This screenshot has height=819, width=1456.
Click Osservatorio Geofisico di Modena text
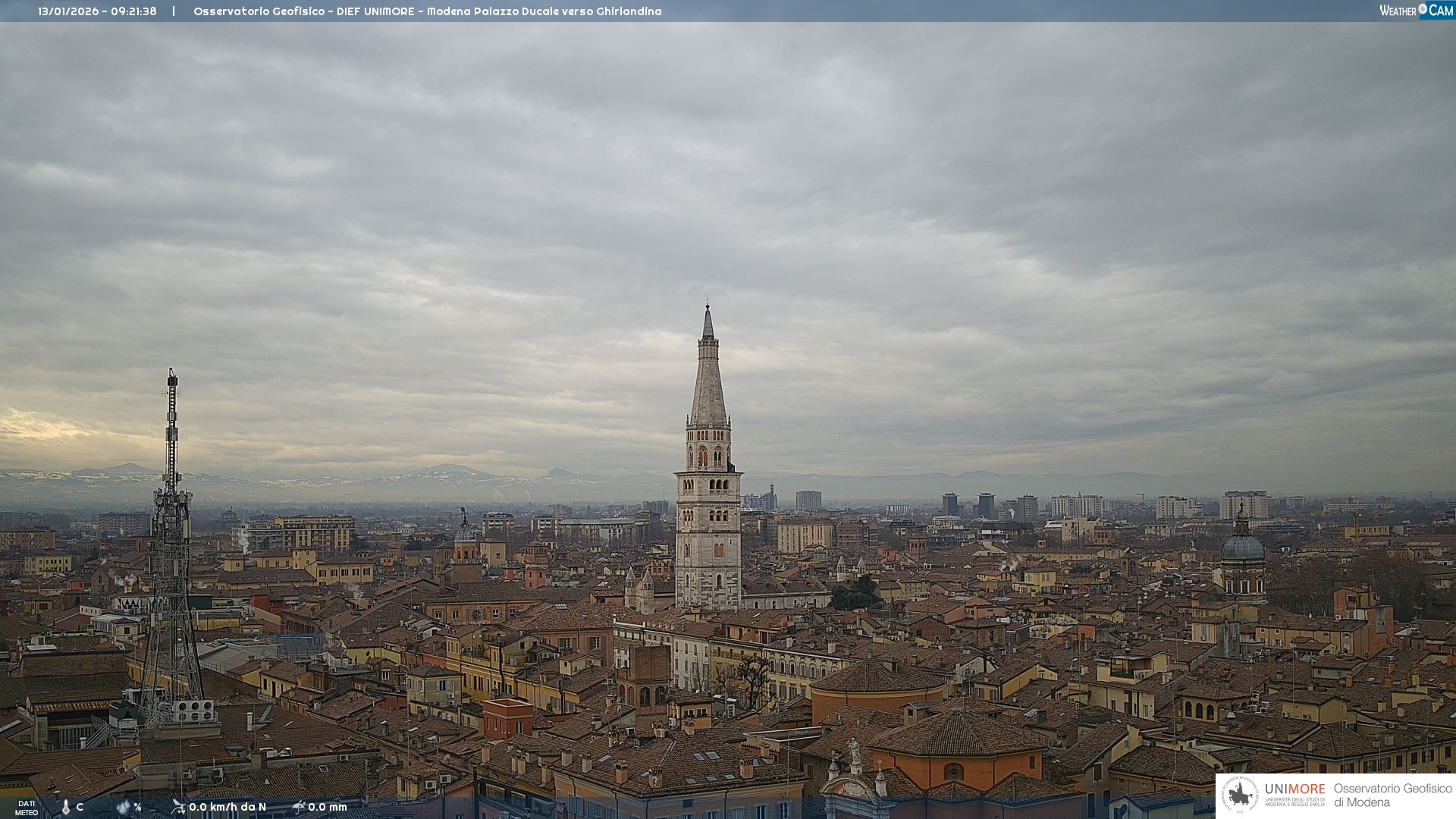point(1392,795)
